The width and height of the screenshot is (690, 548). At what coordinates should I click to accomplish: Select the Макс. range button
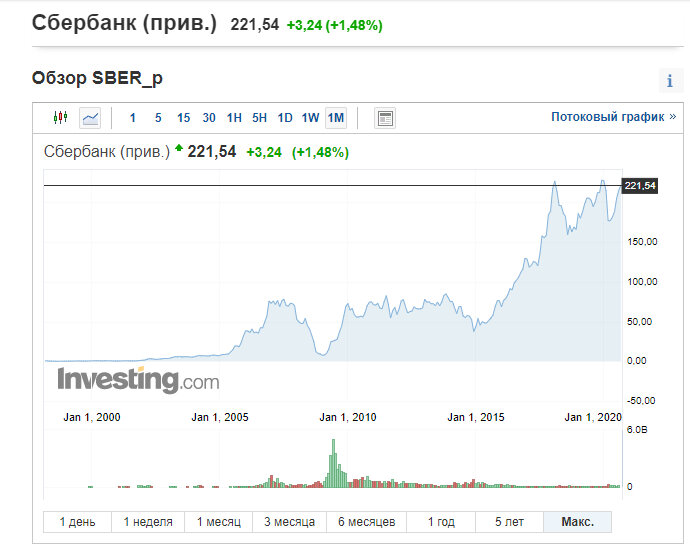(577, 522)
